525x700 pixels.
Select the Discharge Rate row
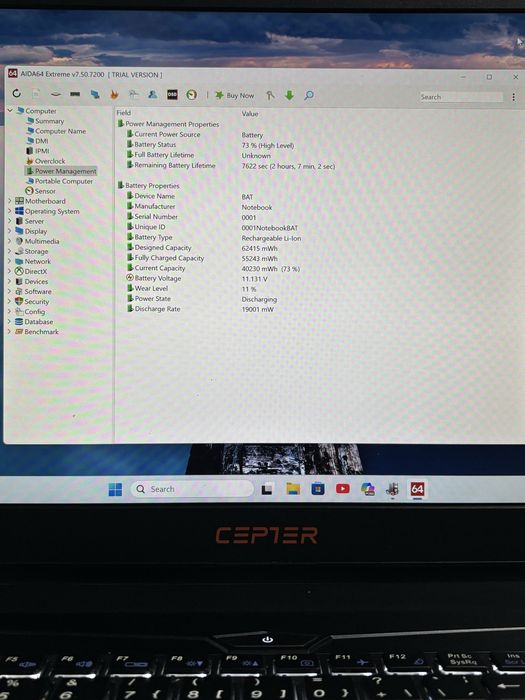pyautogui.click(x=200, y=309)
